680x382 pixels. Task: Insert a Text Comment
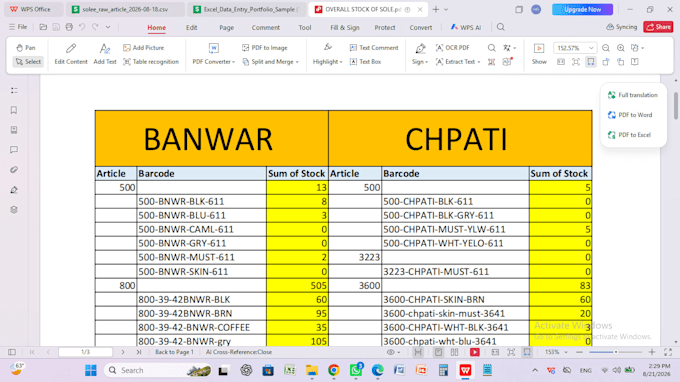(374, 48)
